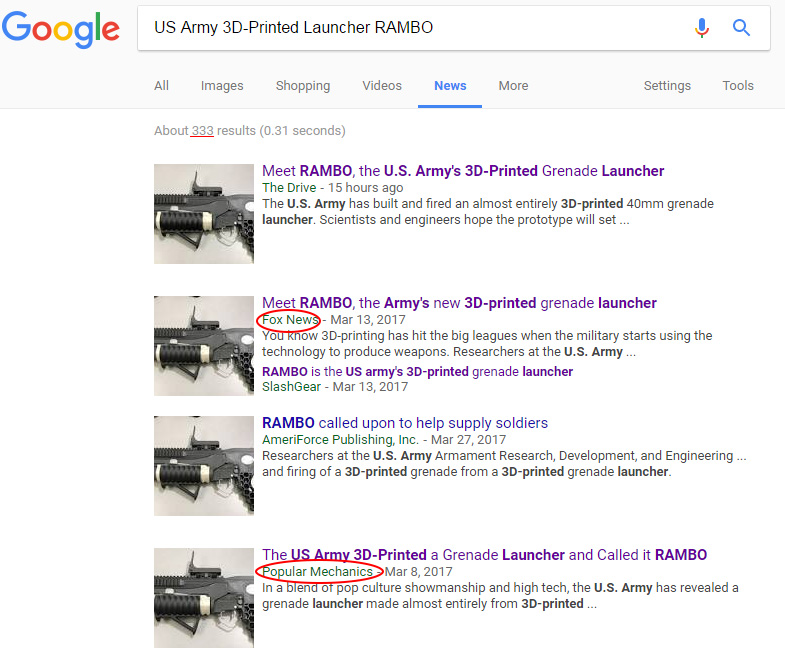This screenshot has height=655, width=785.
Task: Click 'AmeriForce Publishing, Inc.' source name
Action: [340, 440]
